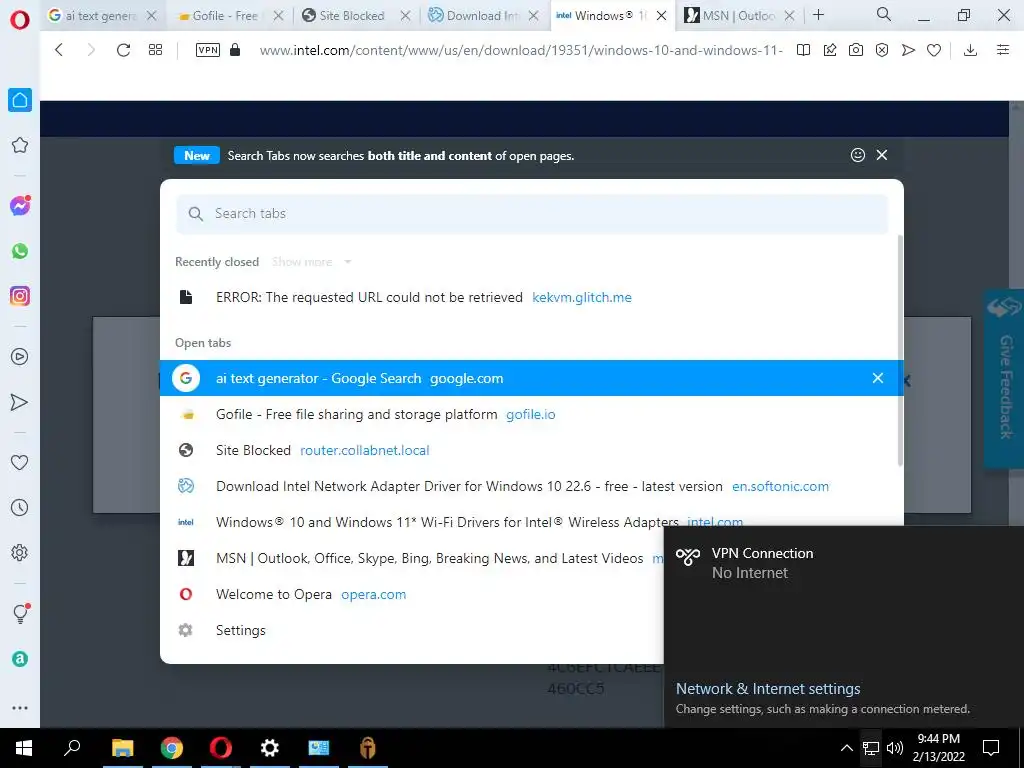Viewport: 1024px width, 768px height.
Task: Open Easy Setup sliders icon
Action: coord(1003,50)
